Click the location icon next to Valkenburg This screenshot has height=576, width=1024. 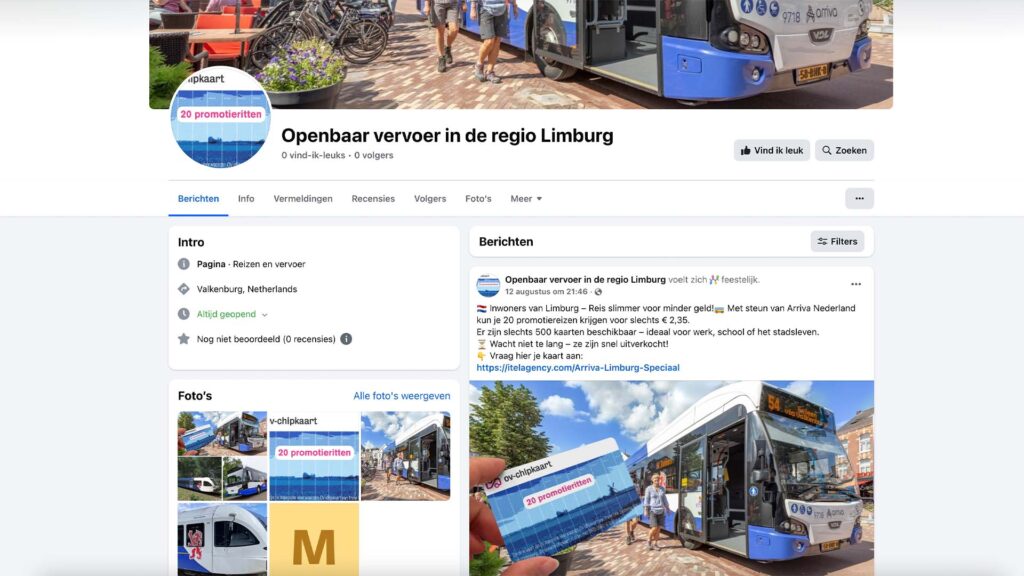coord(184,289)
